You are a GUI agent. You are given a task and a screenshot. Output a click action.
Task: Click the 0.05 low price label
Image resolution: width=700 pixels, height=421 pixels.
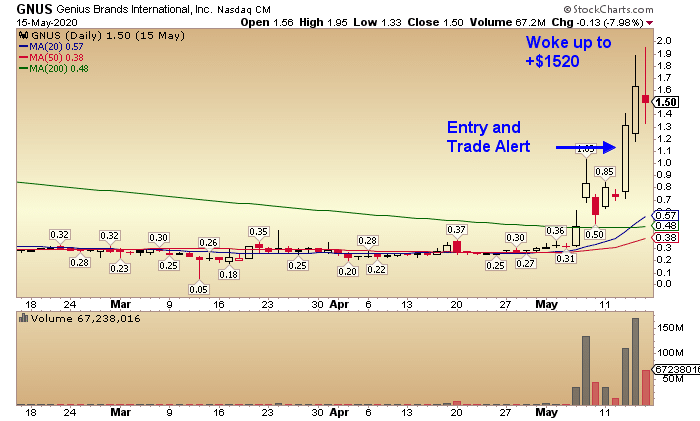point(198,289)
